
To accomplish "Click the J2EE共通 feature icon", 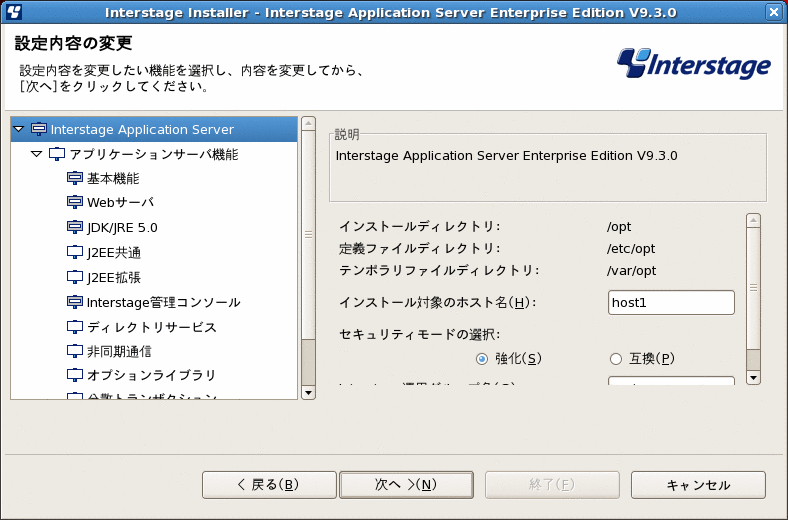I will [x=75, y=252].
